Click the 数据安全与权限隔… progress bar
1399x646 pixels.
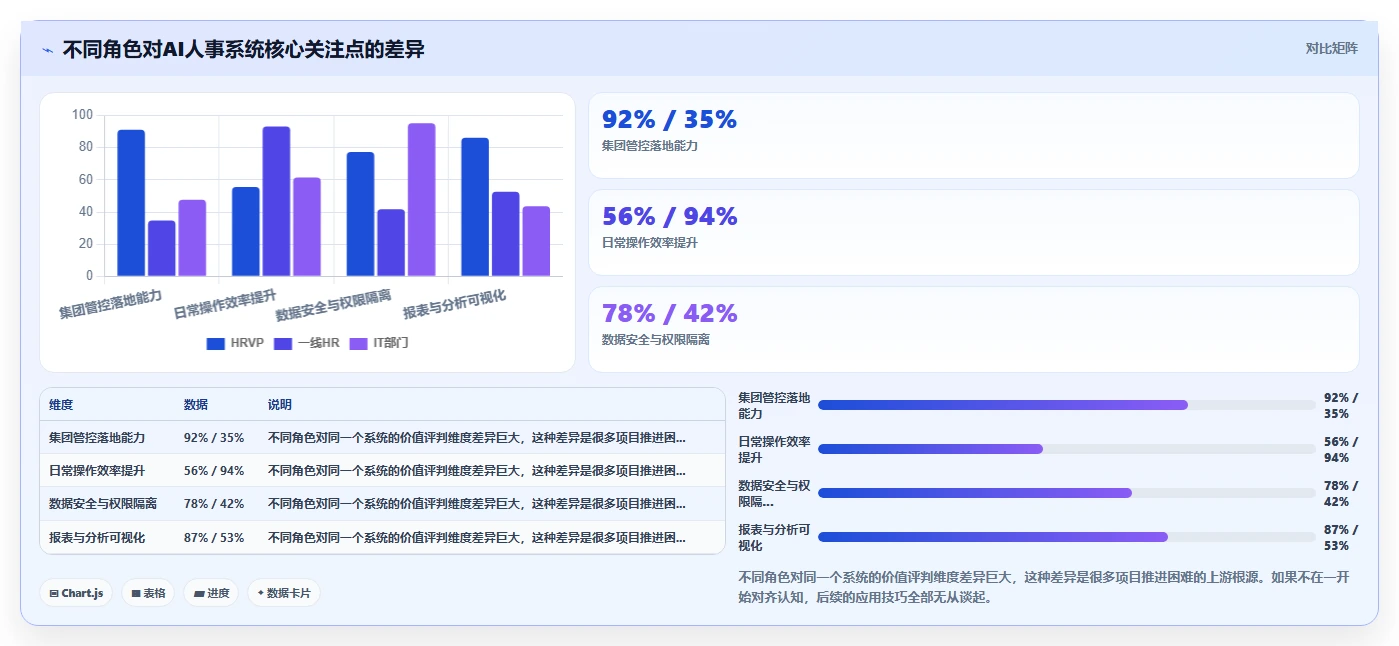[x=1066, y=493]
